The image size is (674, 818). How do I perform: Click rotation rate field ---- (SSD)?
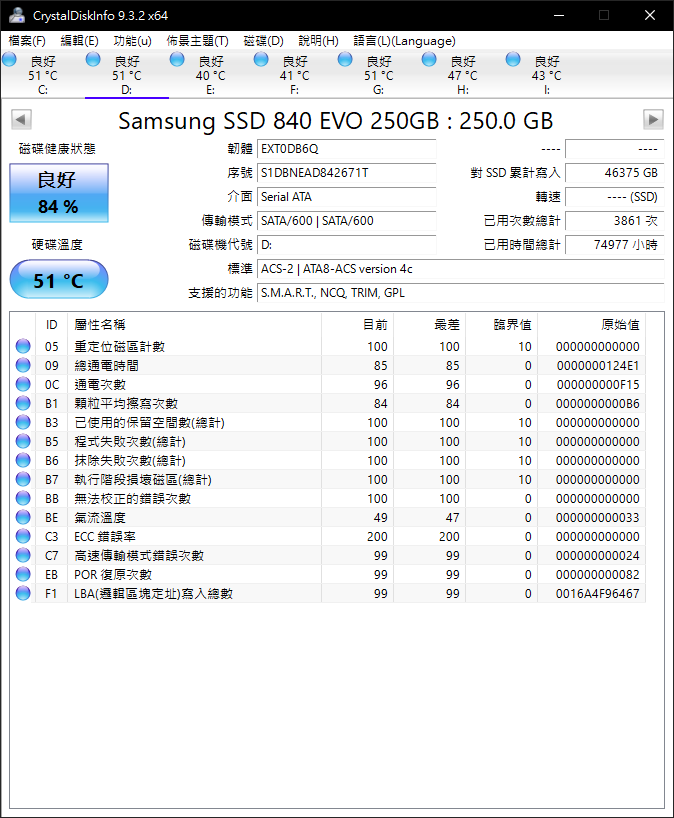(x=615, y=197)
